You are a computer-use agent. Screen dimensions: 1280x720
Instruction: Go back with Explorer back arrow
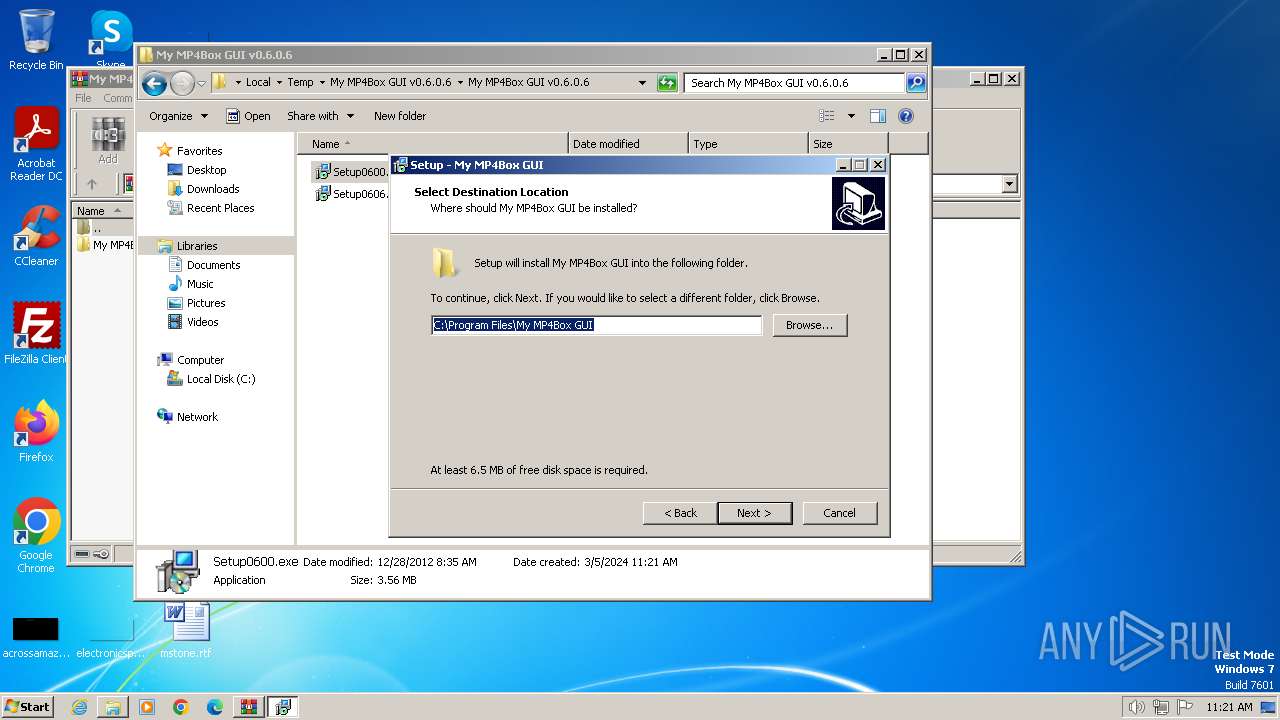[x=154, y=83]
